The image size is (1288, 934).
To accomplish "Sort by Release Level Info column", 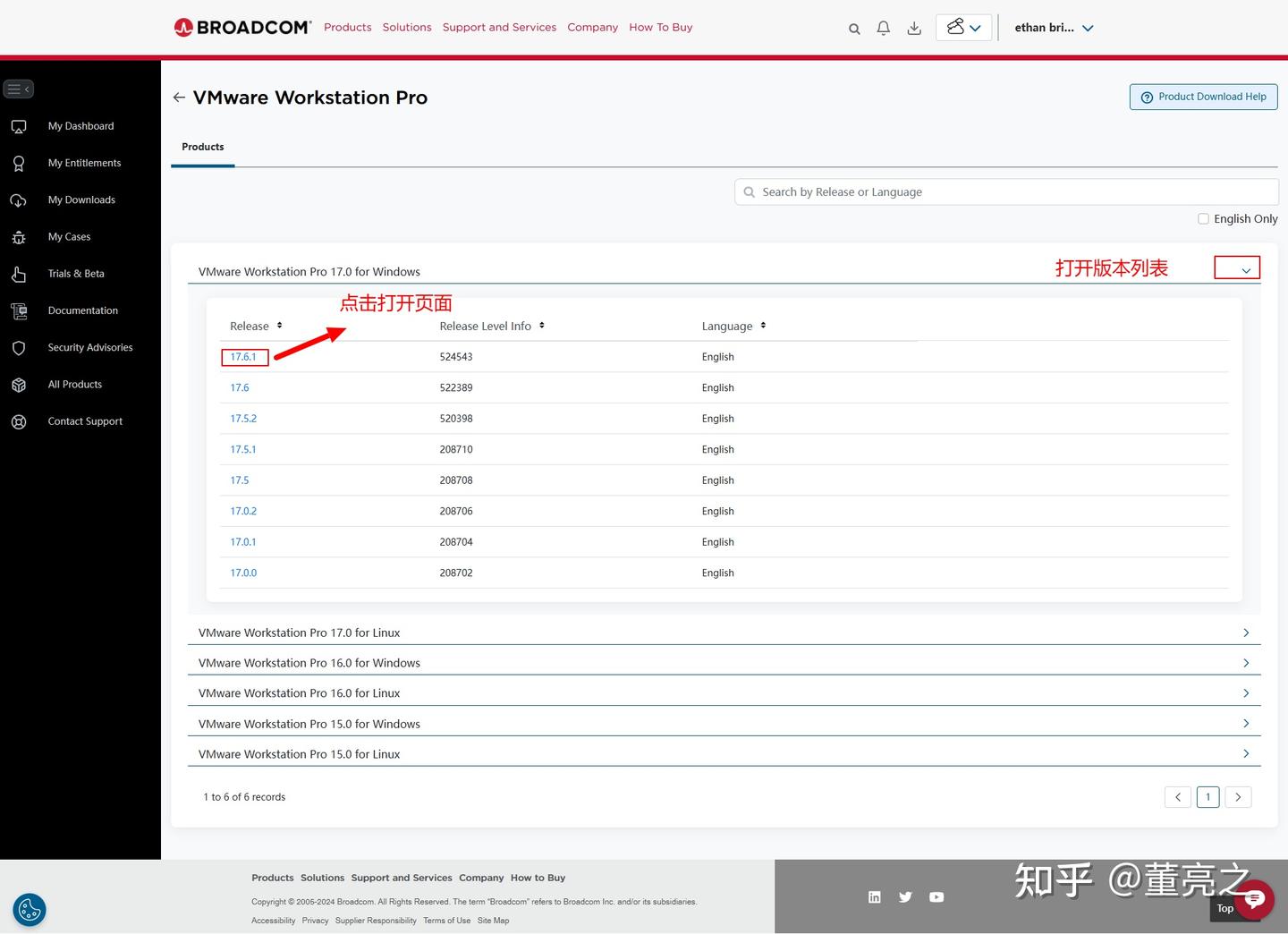I will point(492,326).
